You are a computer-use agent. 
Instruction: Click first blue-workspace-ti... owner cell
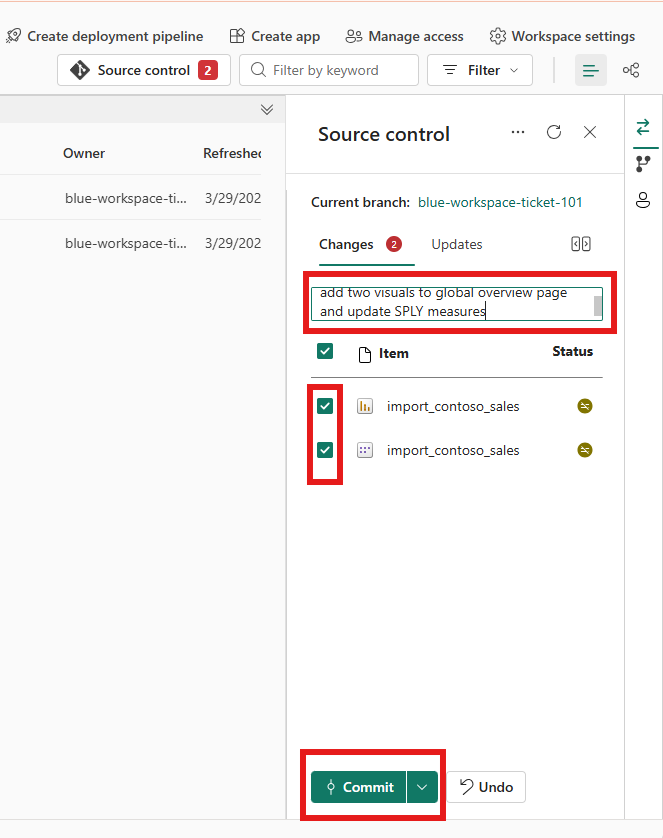[x=126, y=198]
